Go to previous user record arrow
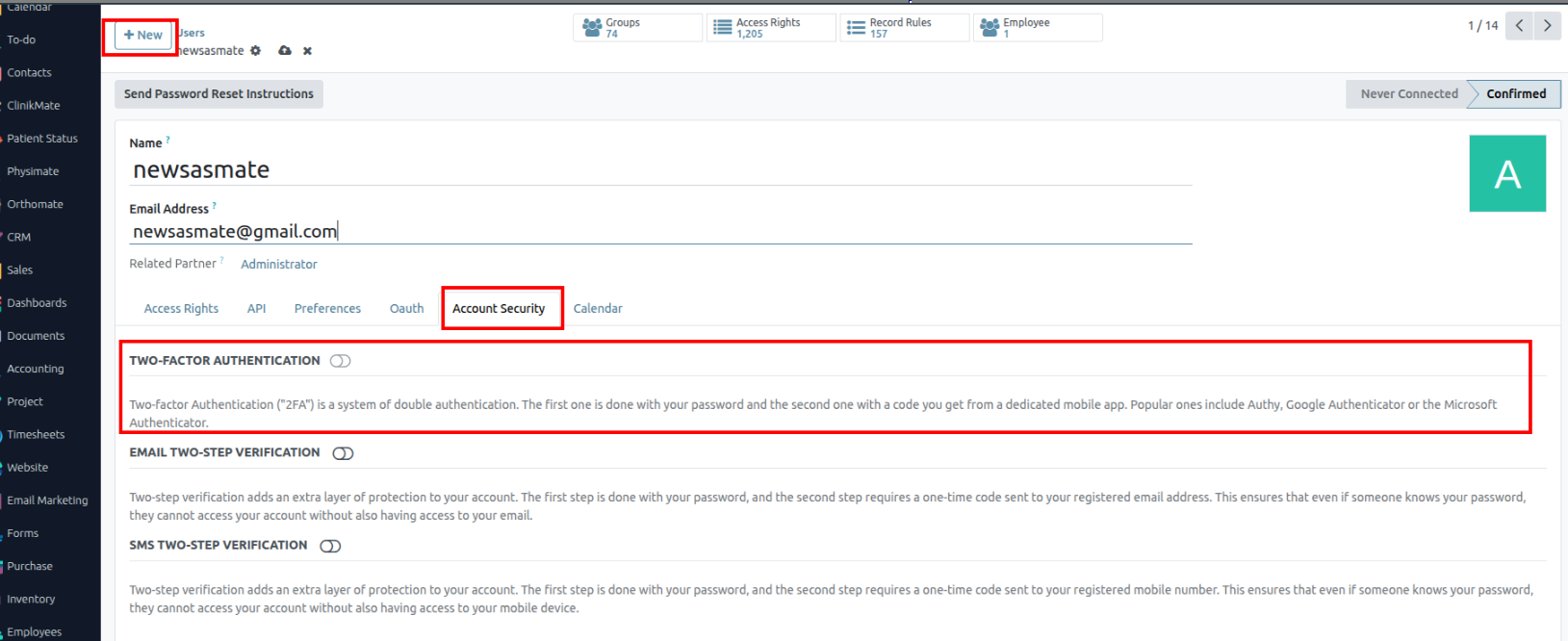Screen dimensions: 1568x641 click(x=1519, y=26)
